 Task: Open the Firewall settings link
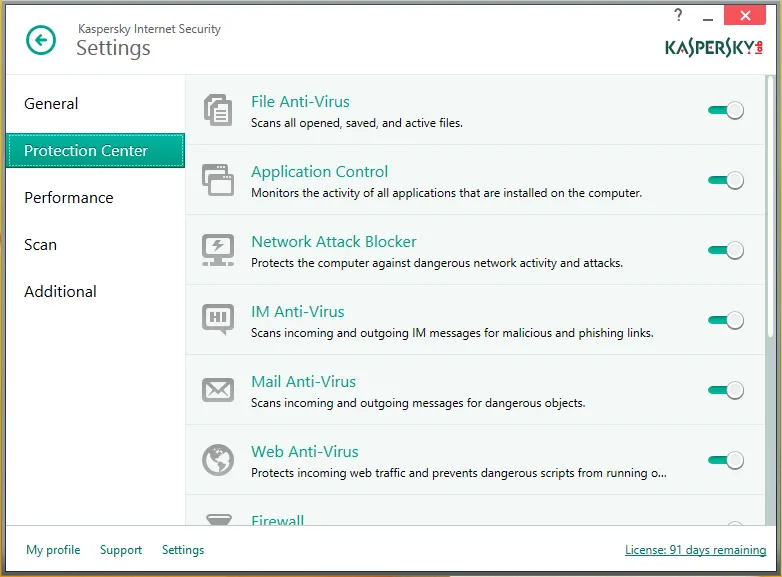(277, 520)
